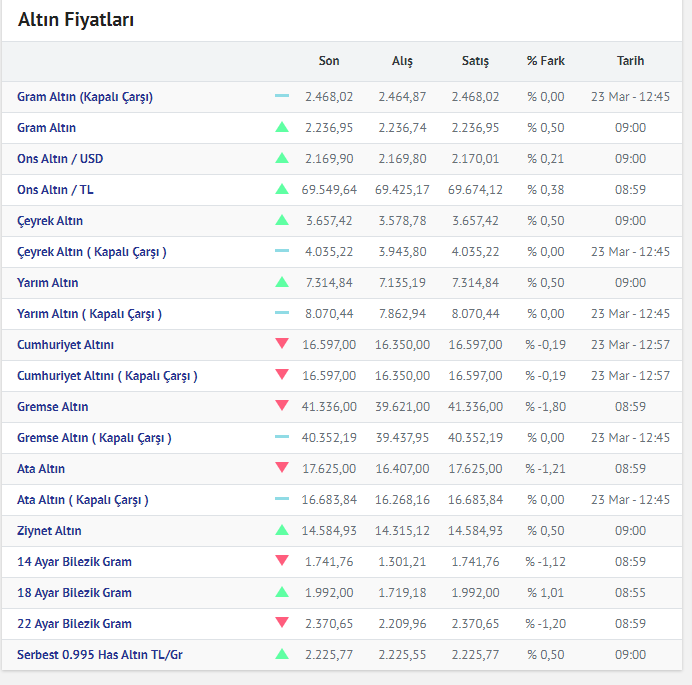This screenshot has height=685, width=692.
Task: Open Yarım Altın ( Kapalı Çarşı ) link
Action: tap(90, 314)
